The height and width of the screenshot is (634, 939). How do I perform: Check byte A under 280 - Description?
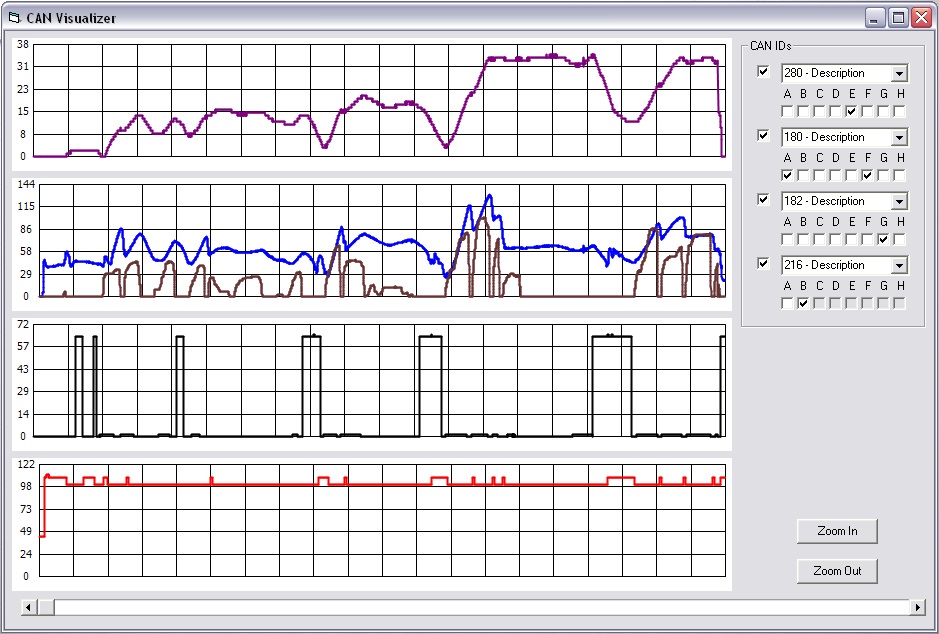[787, 111]
